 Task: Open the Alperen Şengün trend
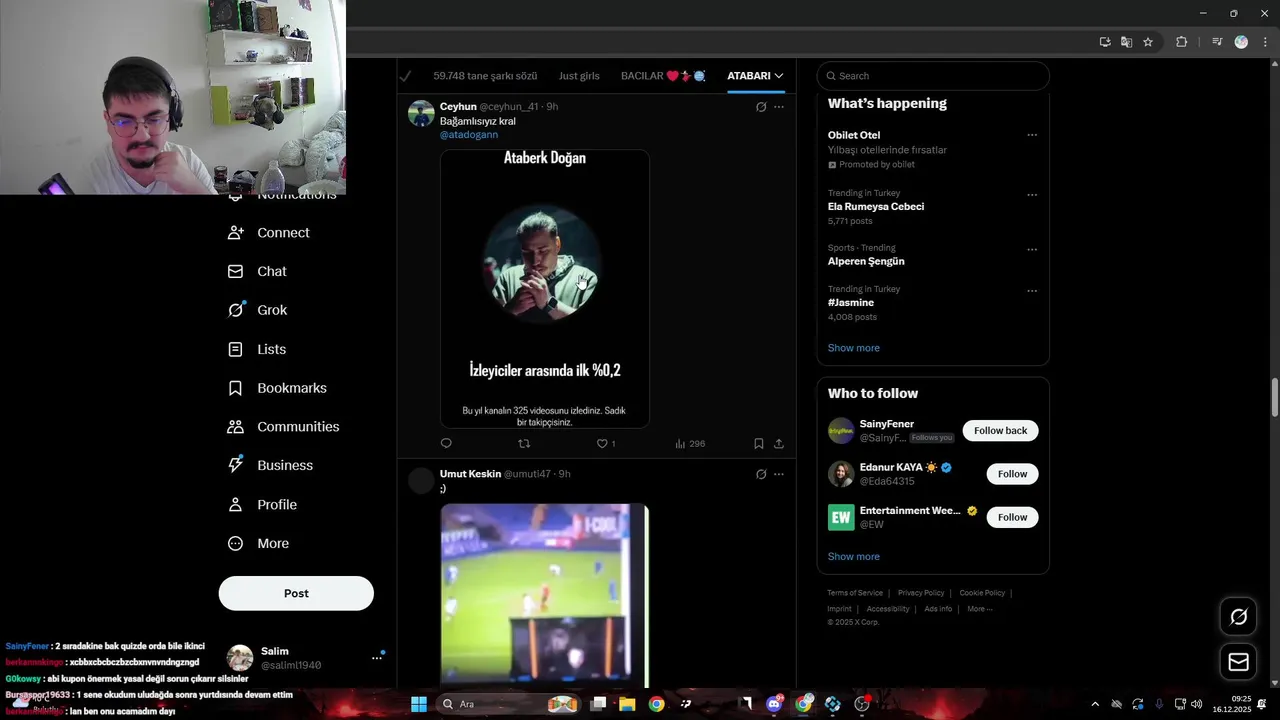[866, 261]
